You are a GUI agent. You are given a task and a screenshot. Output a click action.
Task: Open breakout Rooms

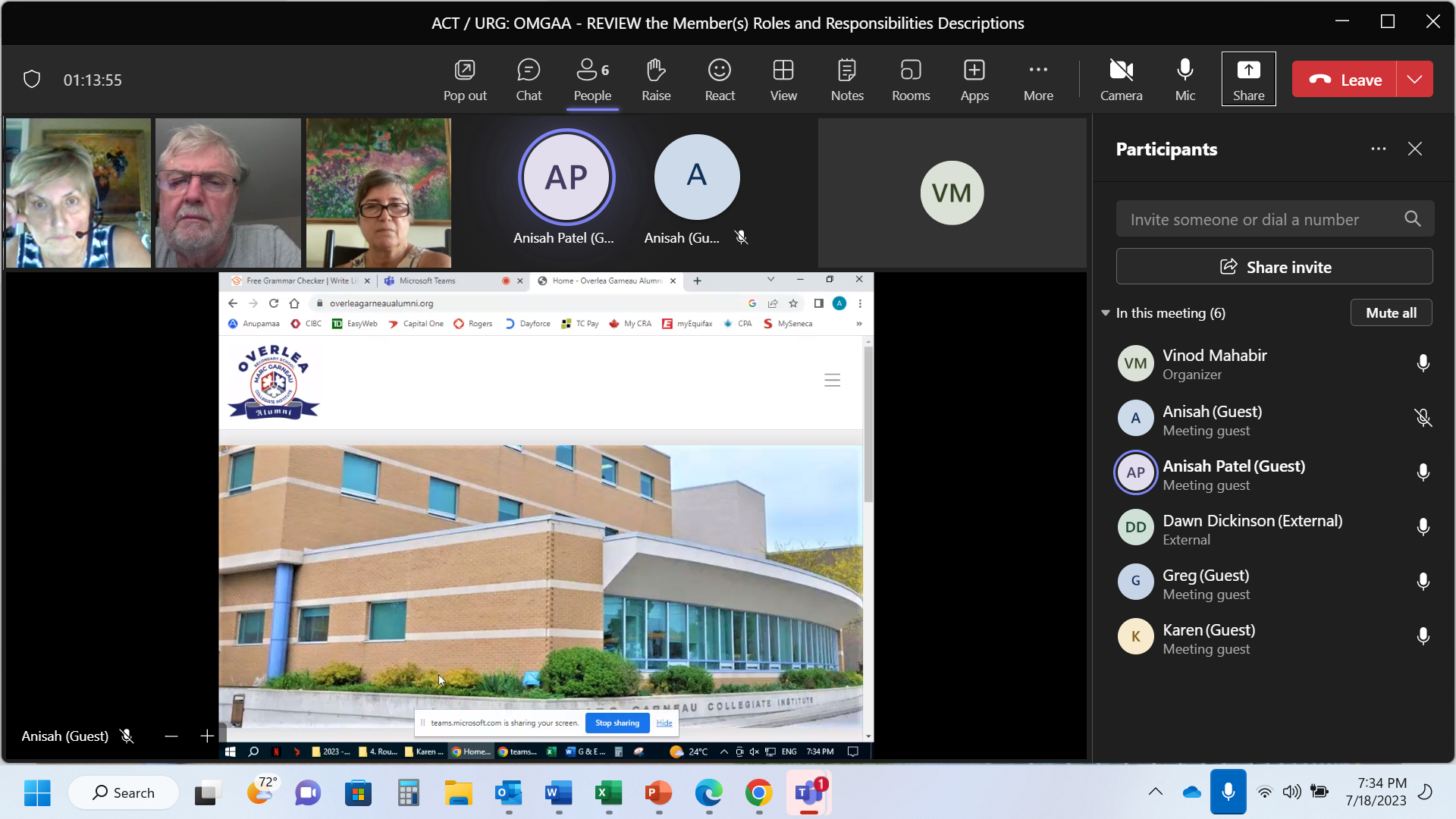pyautogui.click(x=911, y=80)
